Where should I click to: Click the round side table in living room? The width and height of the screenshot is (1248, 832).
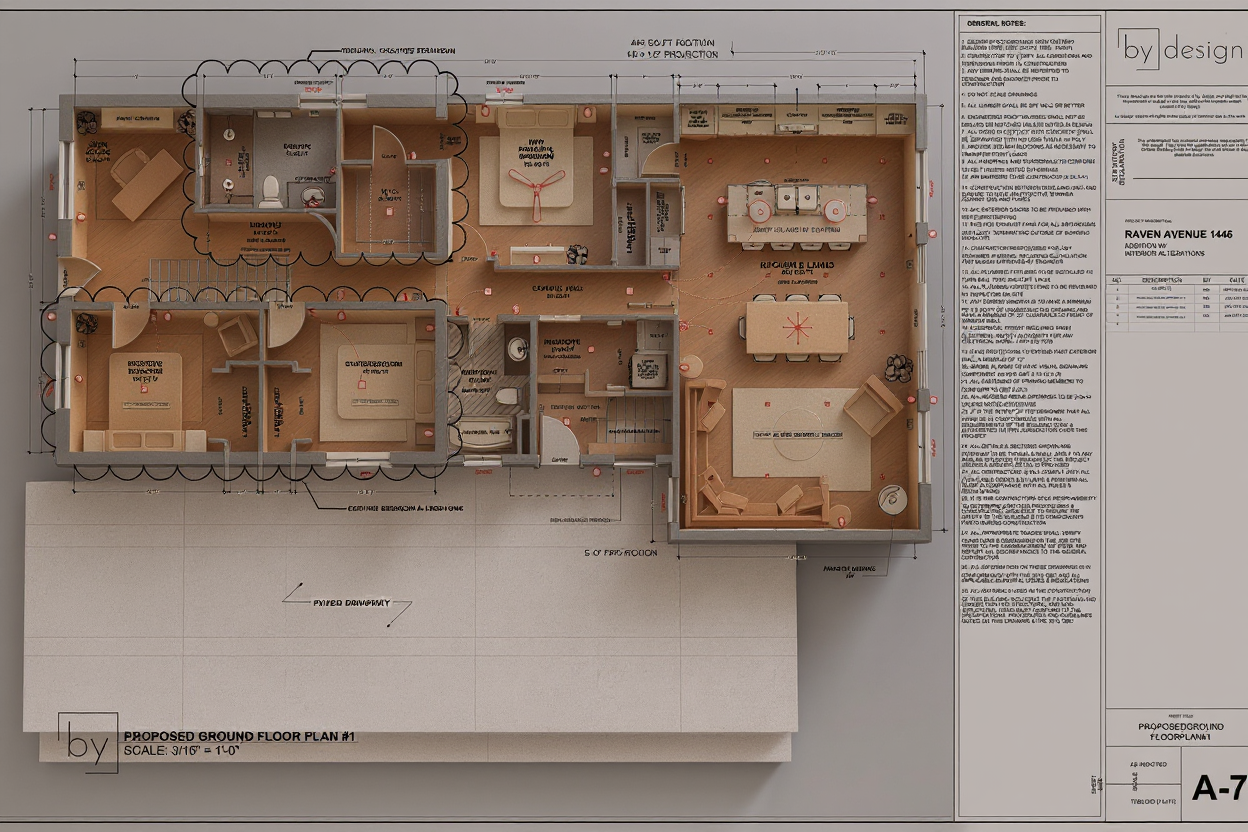[891, 498]
